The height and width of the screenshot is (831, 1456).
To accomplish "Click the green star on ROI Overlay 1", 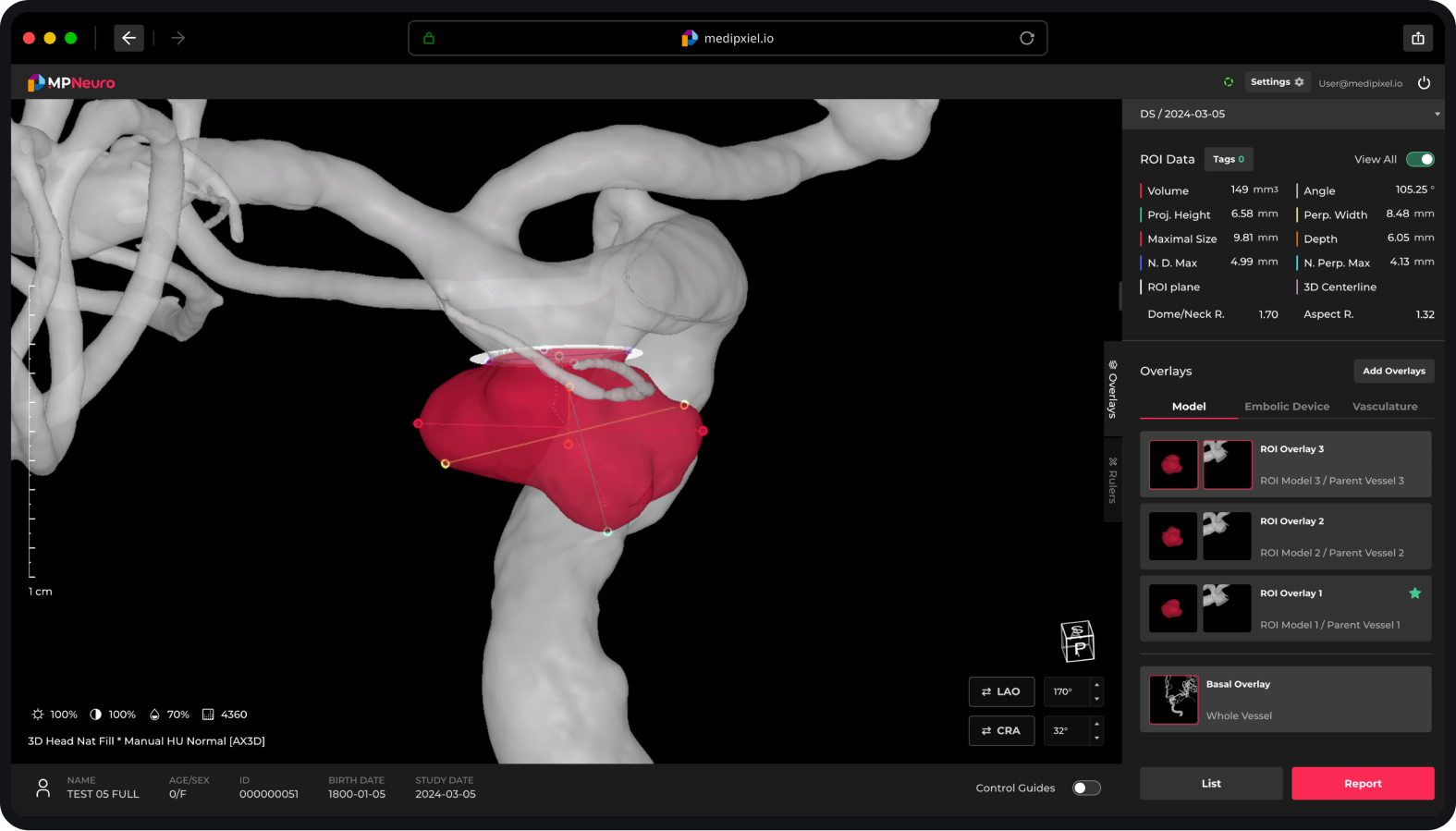I will (1414, 593).
